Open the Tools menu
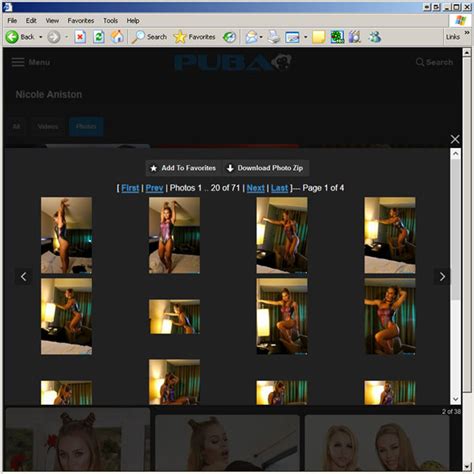Viewport: 474px width, 474px height. point(110,21)
